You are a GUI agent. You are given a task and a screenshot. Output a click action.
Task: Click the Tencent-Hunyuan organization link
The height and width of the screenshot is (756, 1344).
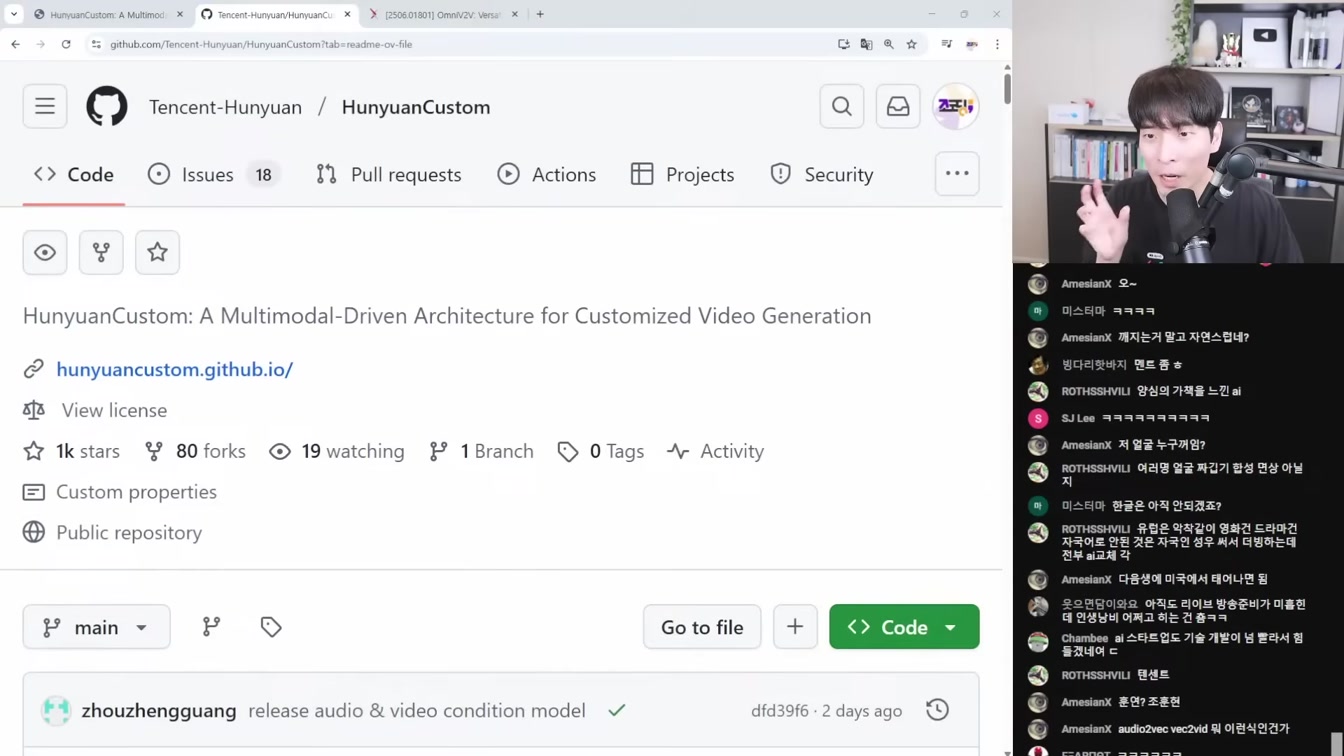click(x=225, y=107)
